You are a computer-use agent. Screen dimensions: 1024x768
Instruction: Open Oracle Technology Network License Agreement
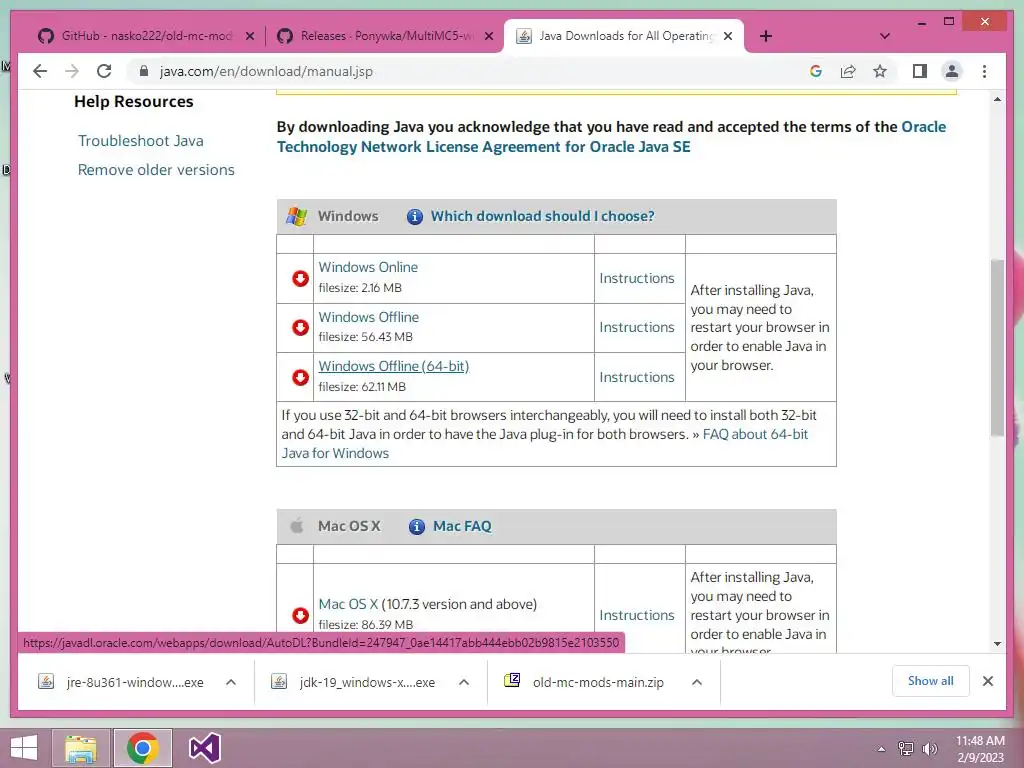click(611, 136)
